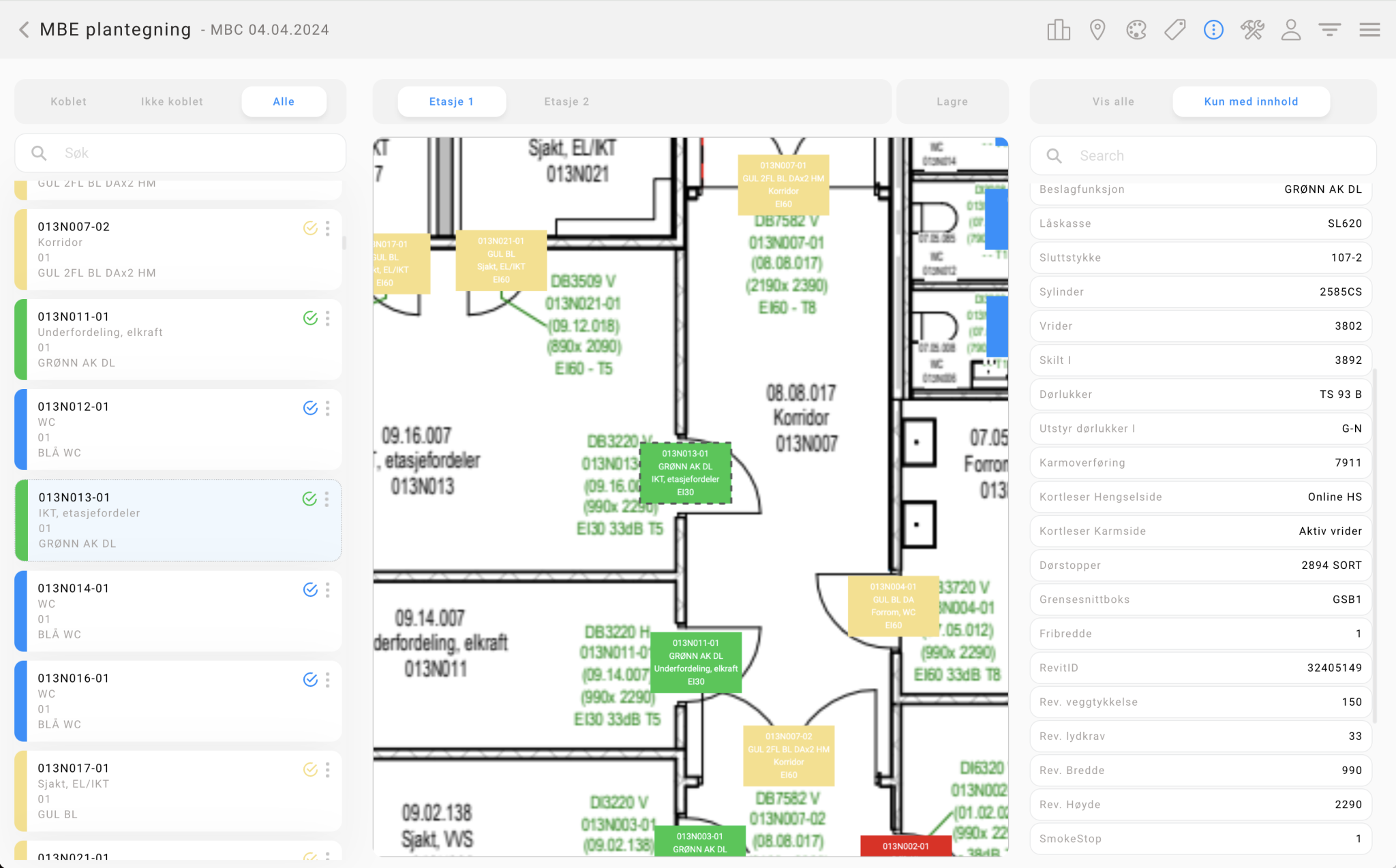Go back with the left chevron arrow
The image size is (1396, 868).
pyautogui.click(x=24, y=29)
